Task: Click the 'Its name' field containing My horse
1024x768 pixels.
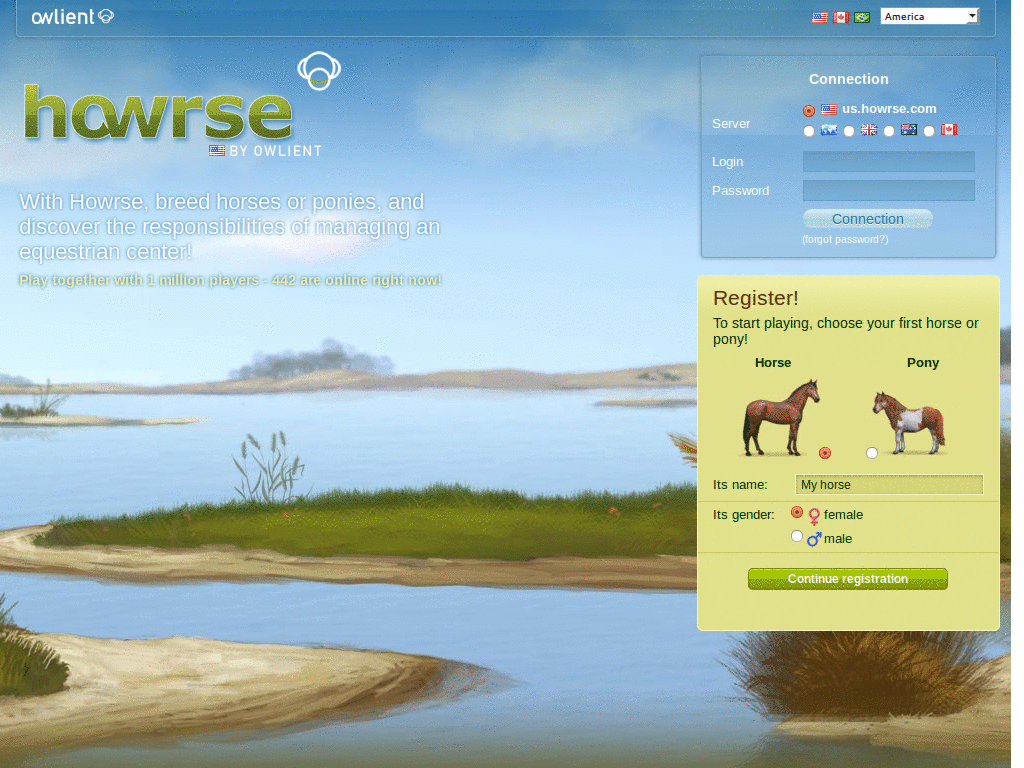Action: (x=889, y=485)
